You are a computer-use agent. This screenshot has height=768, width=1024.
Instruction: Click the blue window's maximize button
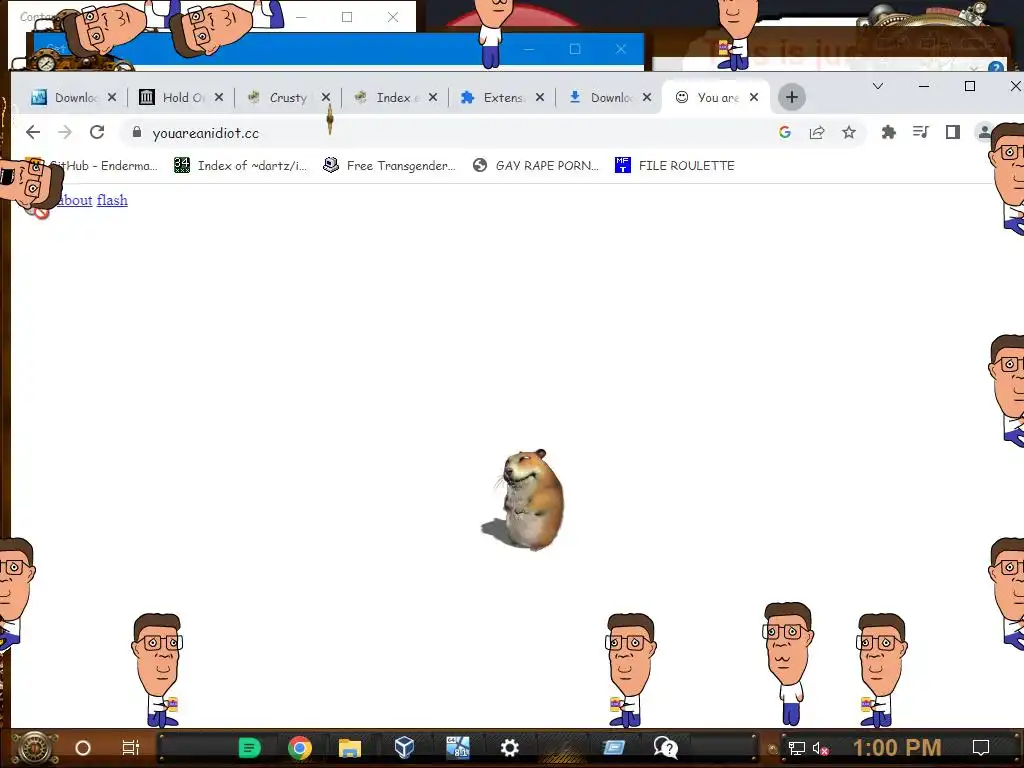575,49
